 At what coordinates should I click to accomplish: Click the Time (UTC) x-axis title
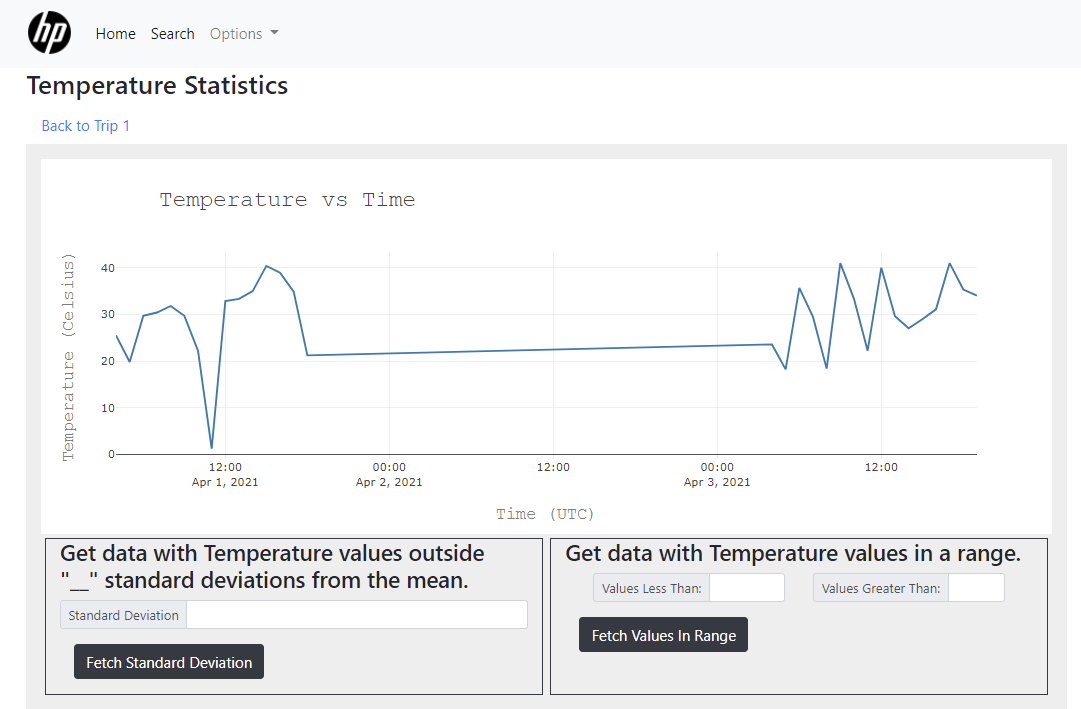point(545,514)
